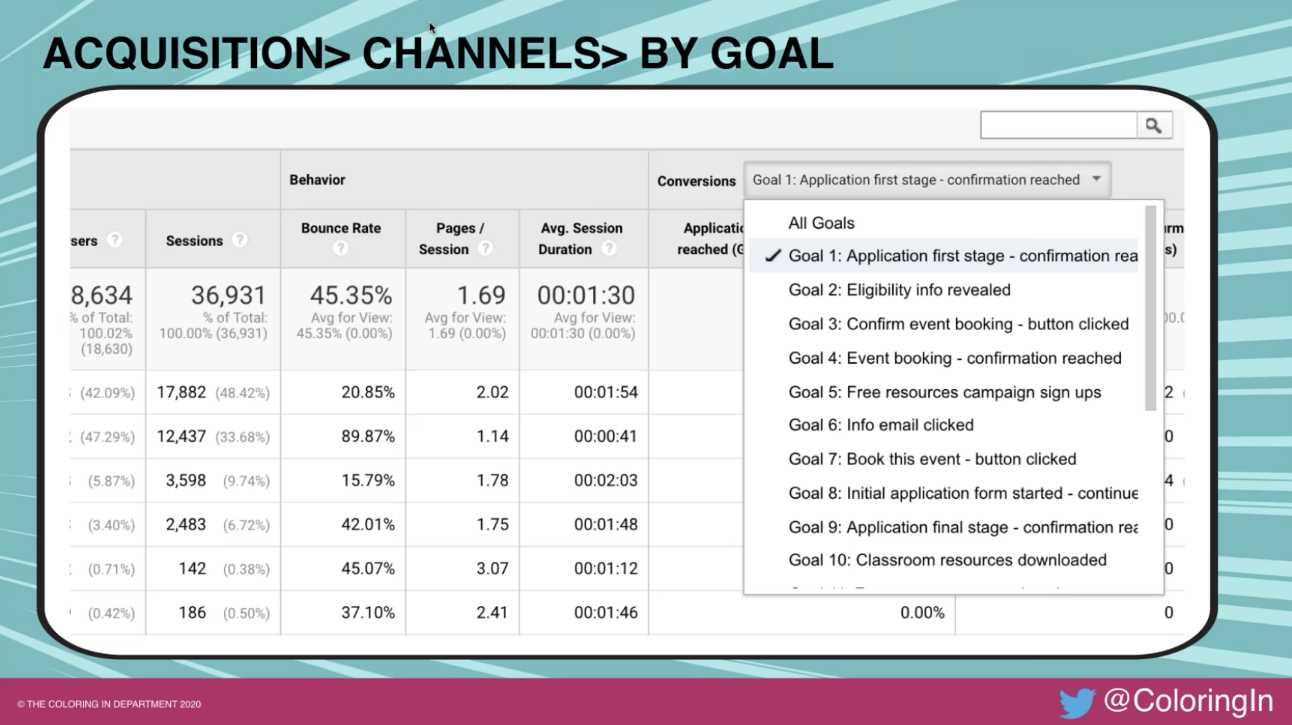Pick Goal 5: Free resources campaign sign ups
Image resolution: width=1292 pixels, height=725 pixels.
tap(945, 392)
